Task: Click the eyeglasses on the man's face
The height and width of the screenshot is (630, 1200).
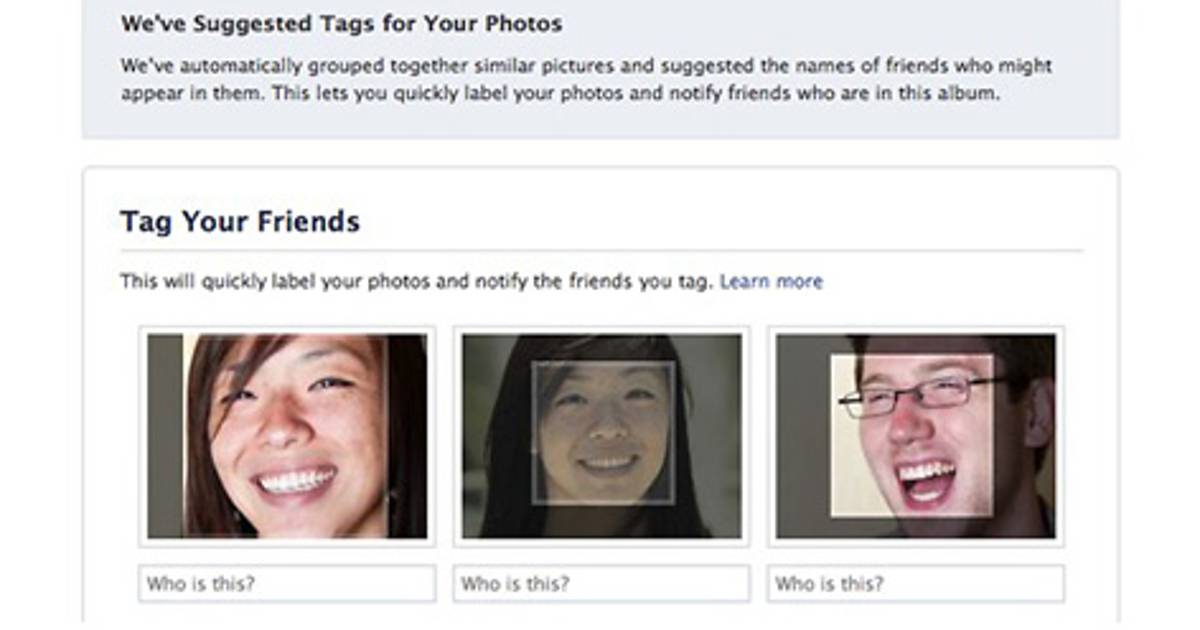Action: (x=920, y=393)
